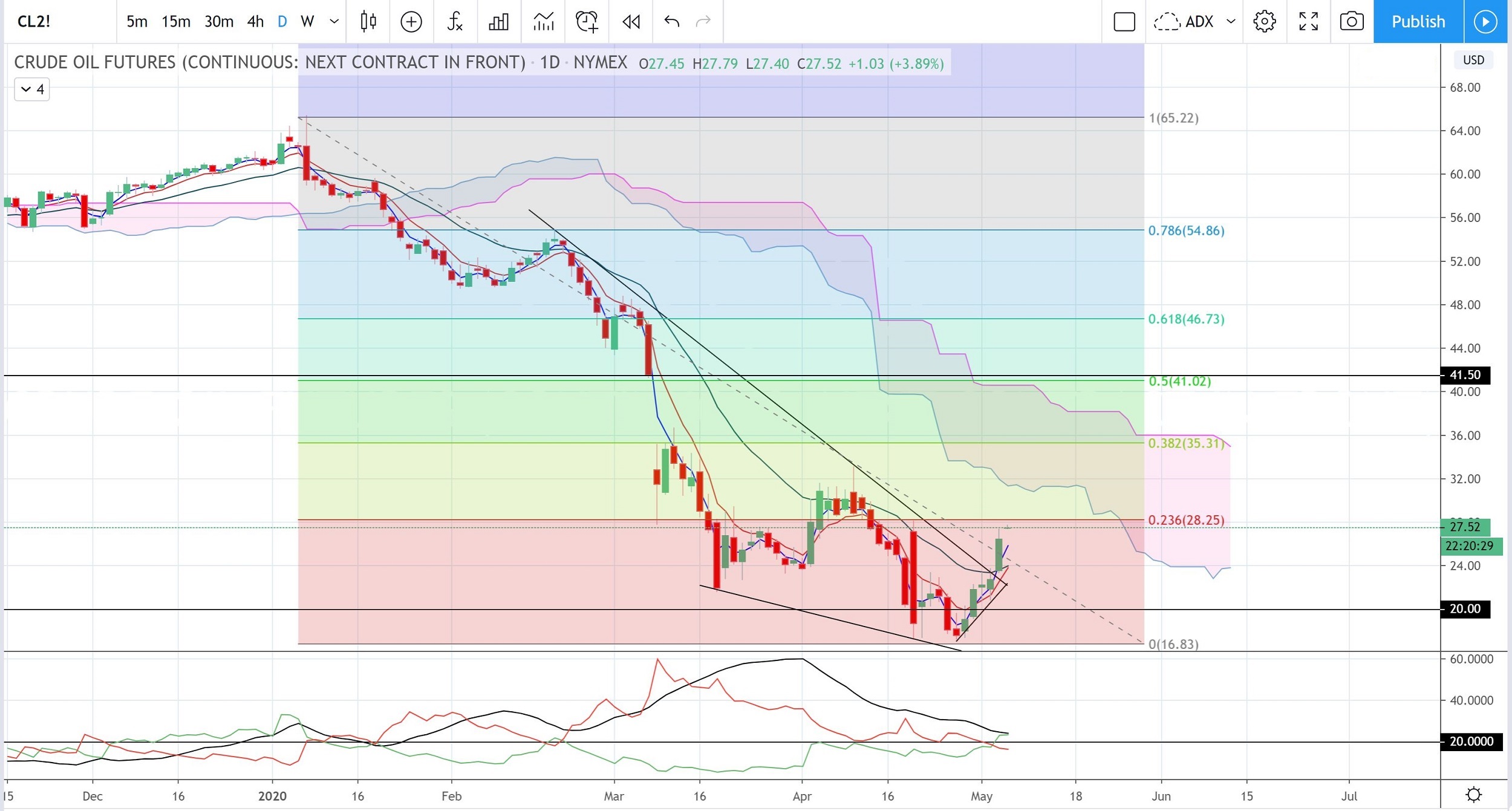
Task: Open the indicator templates icon
Action: tap(544, 22)
